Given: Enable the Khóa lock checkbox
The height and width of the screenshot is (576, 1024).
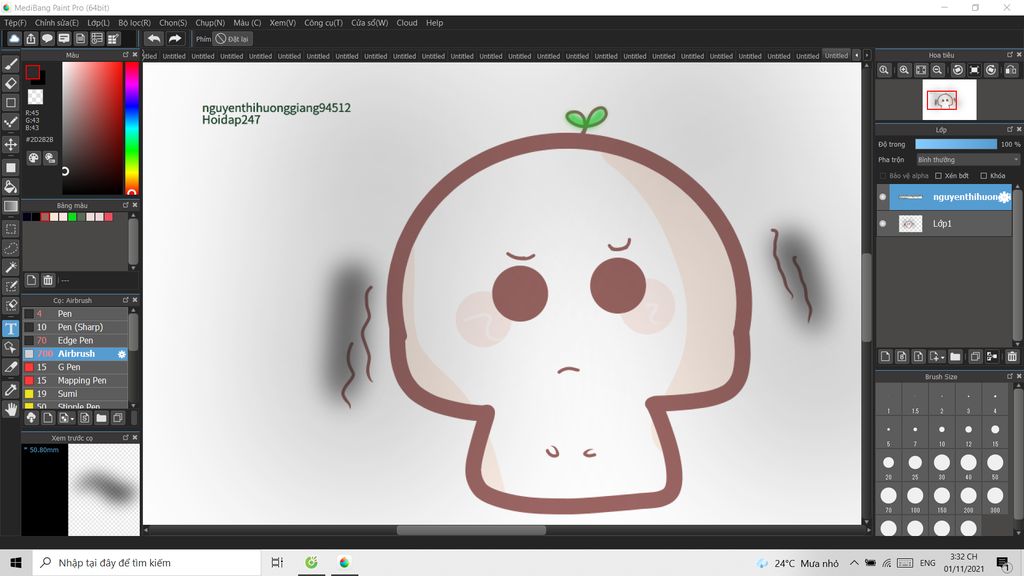Looking at the screenshot, I should click(x=984, y=176).
